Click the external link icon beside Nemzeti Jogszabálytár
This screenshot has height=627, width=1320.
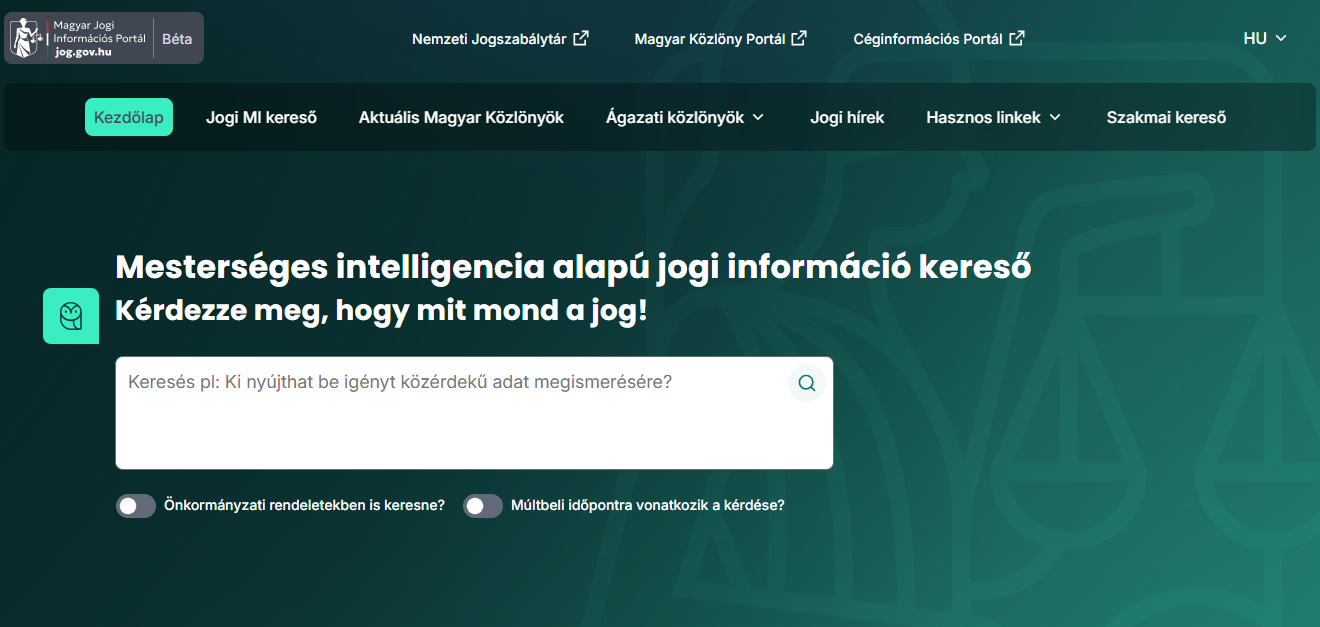pos(581,37)
